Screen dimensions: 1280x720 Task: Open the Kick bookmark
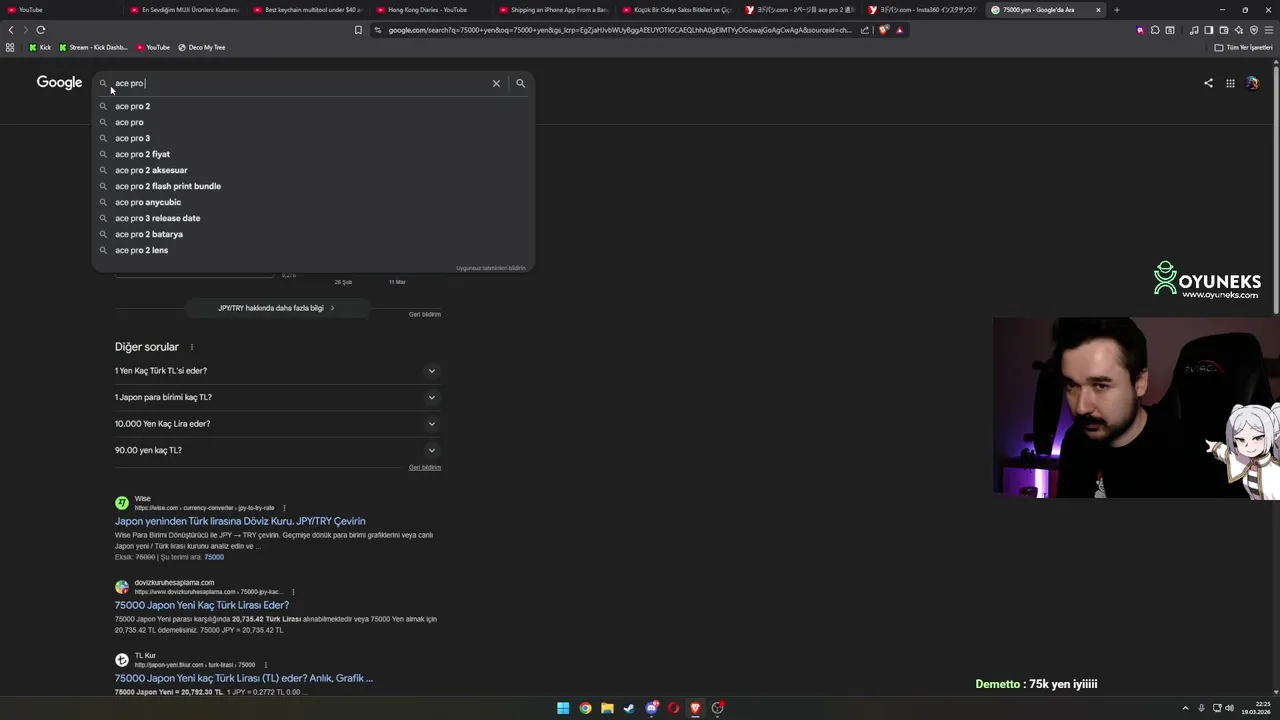tap(40, 47)
